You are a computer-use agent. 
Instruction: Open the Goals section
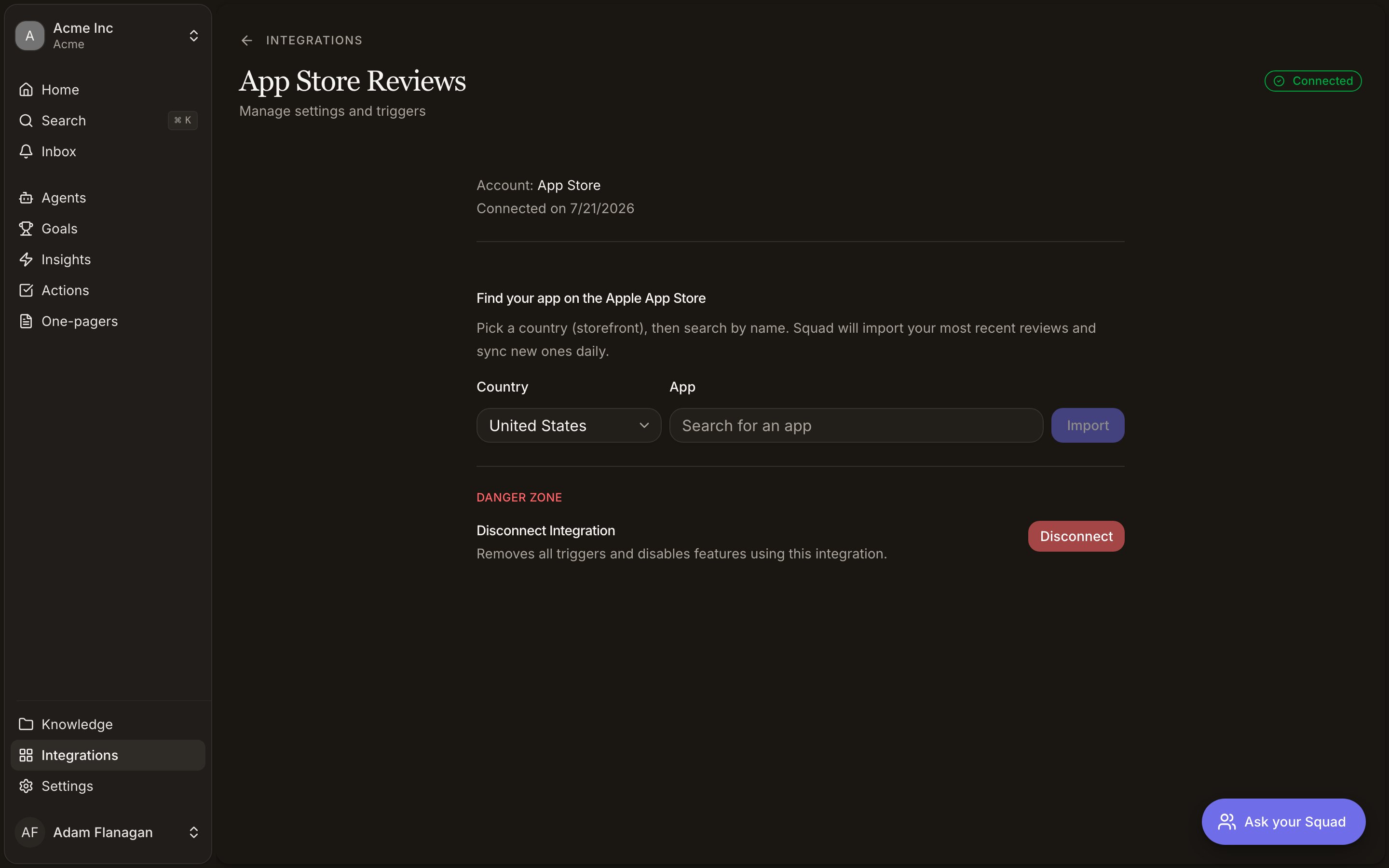coord(108,229)
